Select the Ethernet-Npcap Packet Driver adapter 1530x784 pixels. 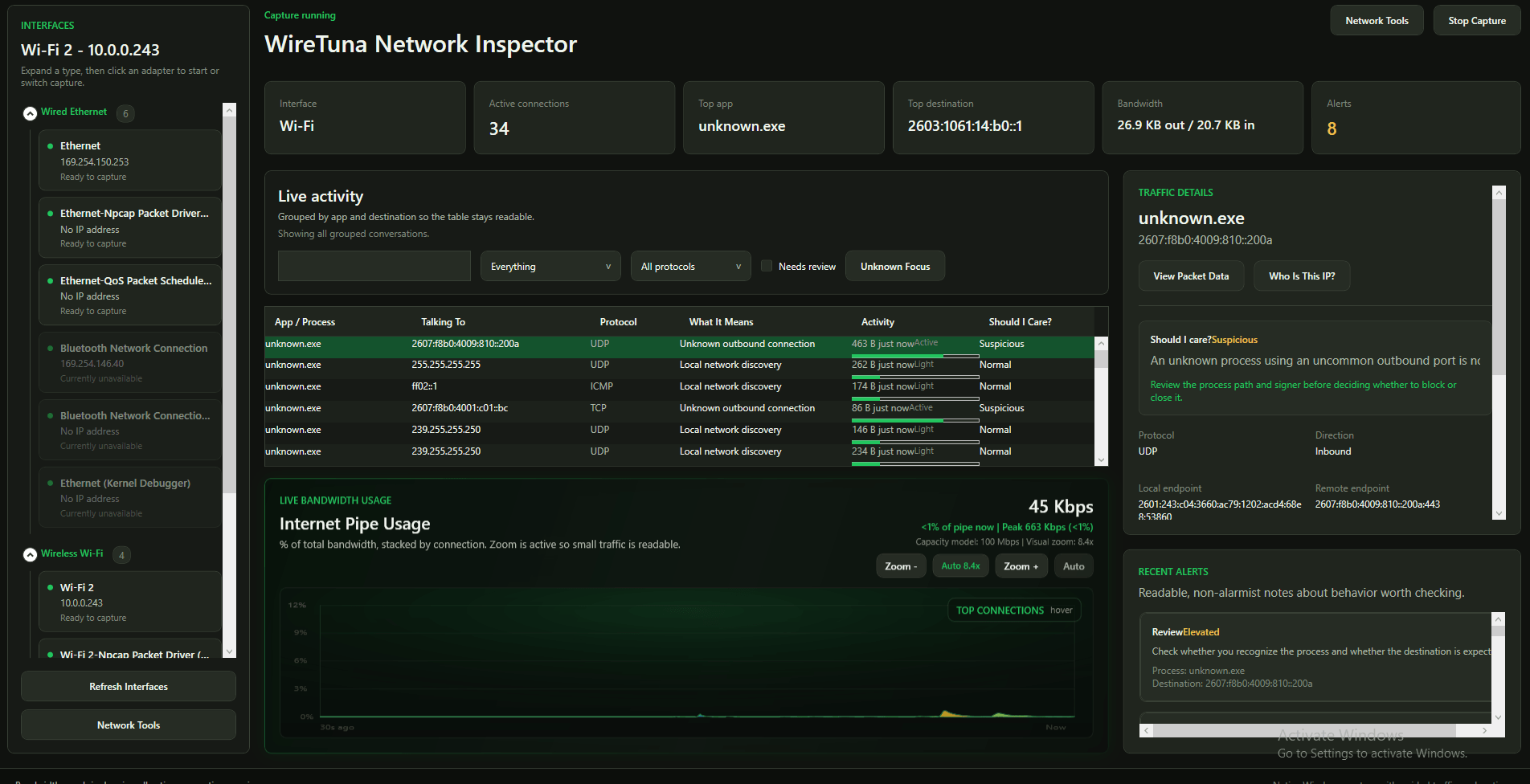point(130,228)
